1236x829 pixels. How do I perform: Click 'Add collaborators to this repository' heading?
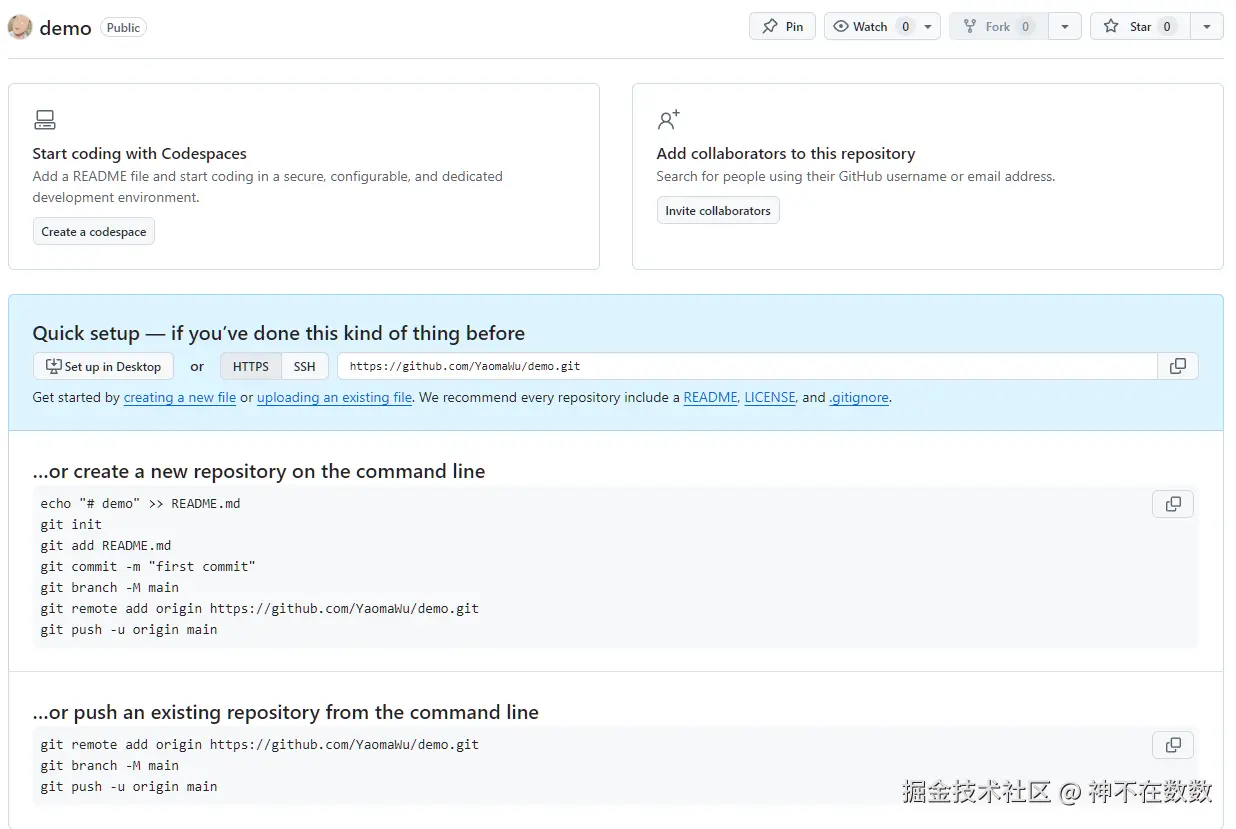[x=786, y=153]
